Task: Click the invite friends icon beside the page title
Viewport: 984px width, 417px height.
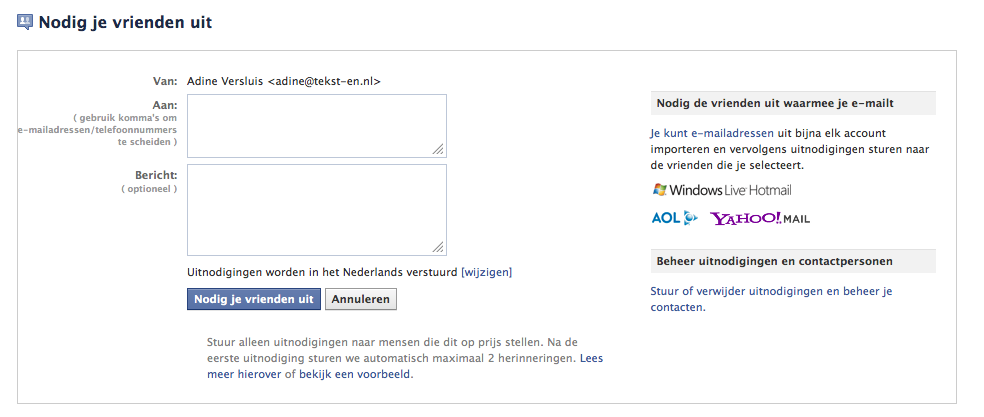Action: [x=25, y=21]
